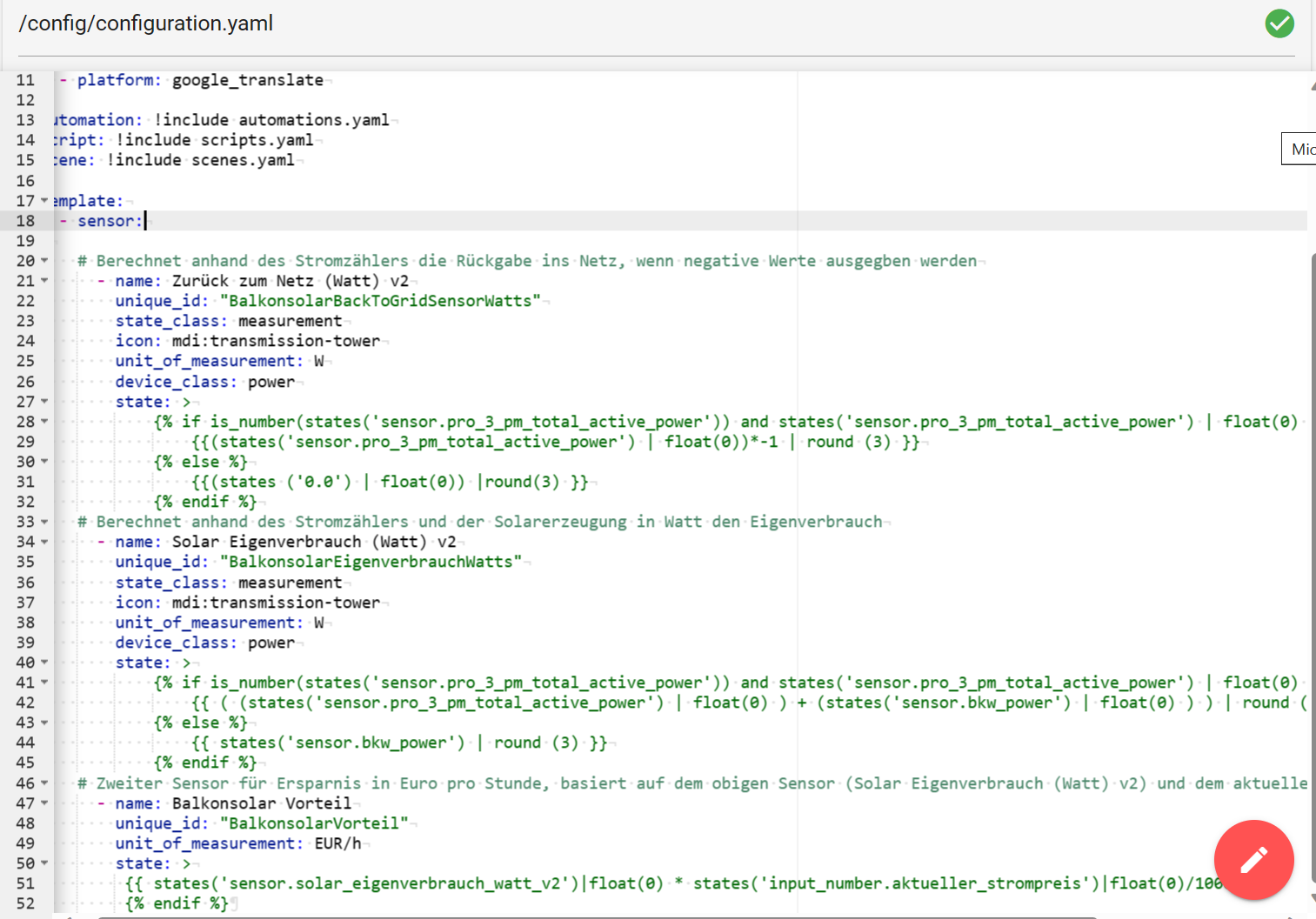Viewport: 1316px width, 919px height.
Task: Collapse the fold arrow on line 33
Action: point(44,522)
